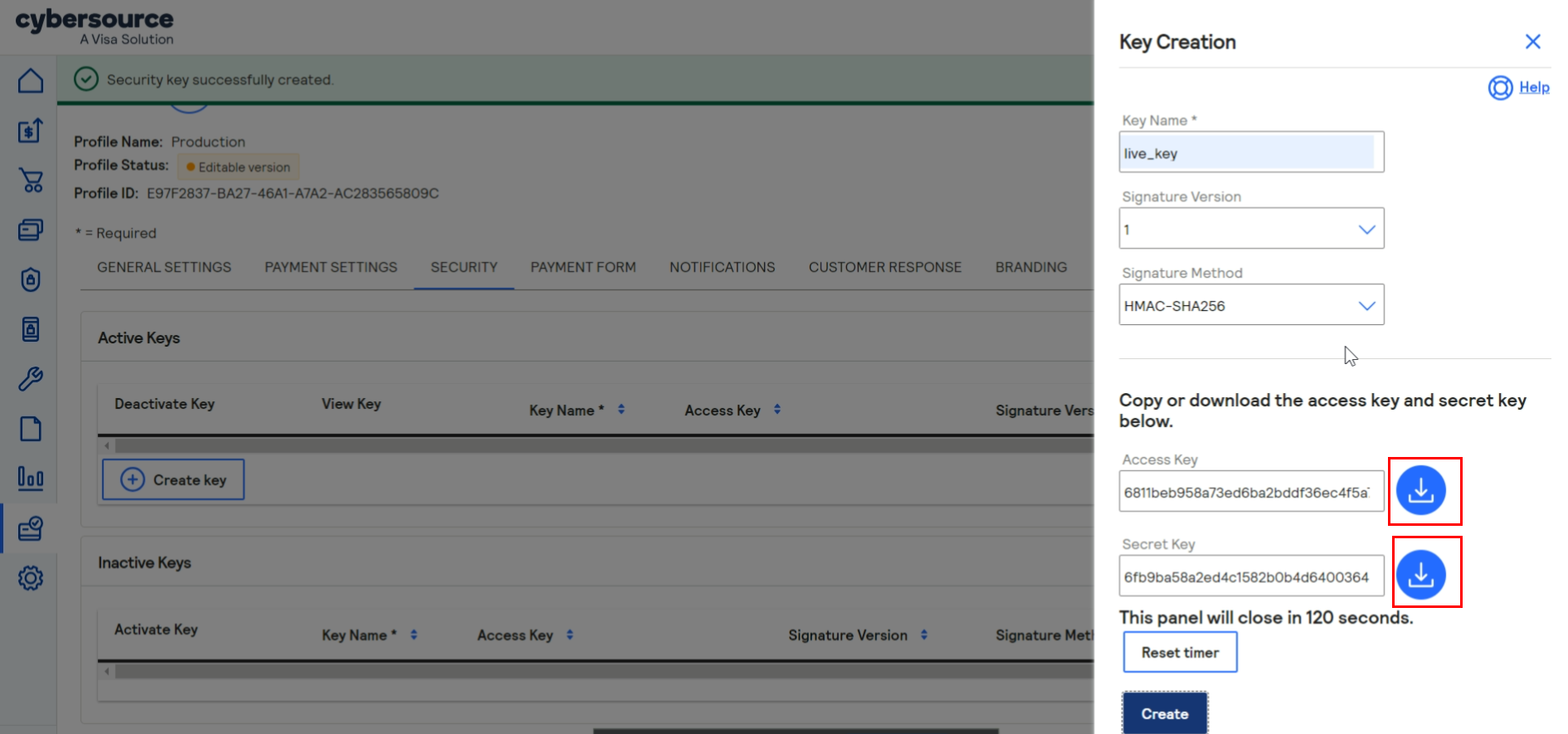Click the Create key button
1568x734 pixels.
tap(173, 480)
